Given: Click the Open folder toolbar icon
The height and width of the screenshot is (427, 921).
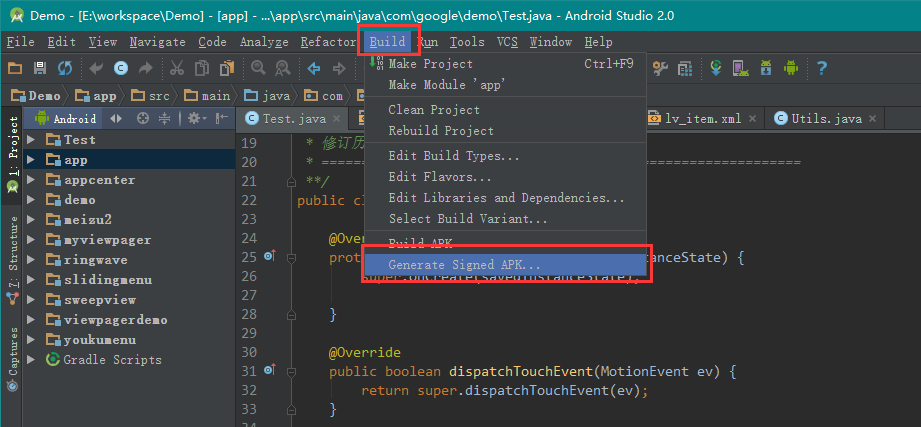Looking at the screenshot, I should [x=15, y=69].
